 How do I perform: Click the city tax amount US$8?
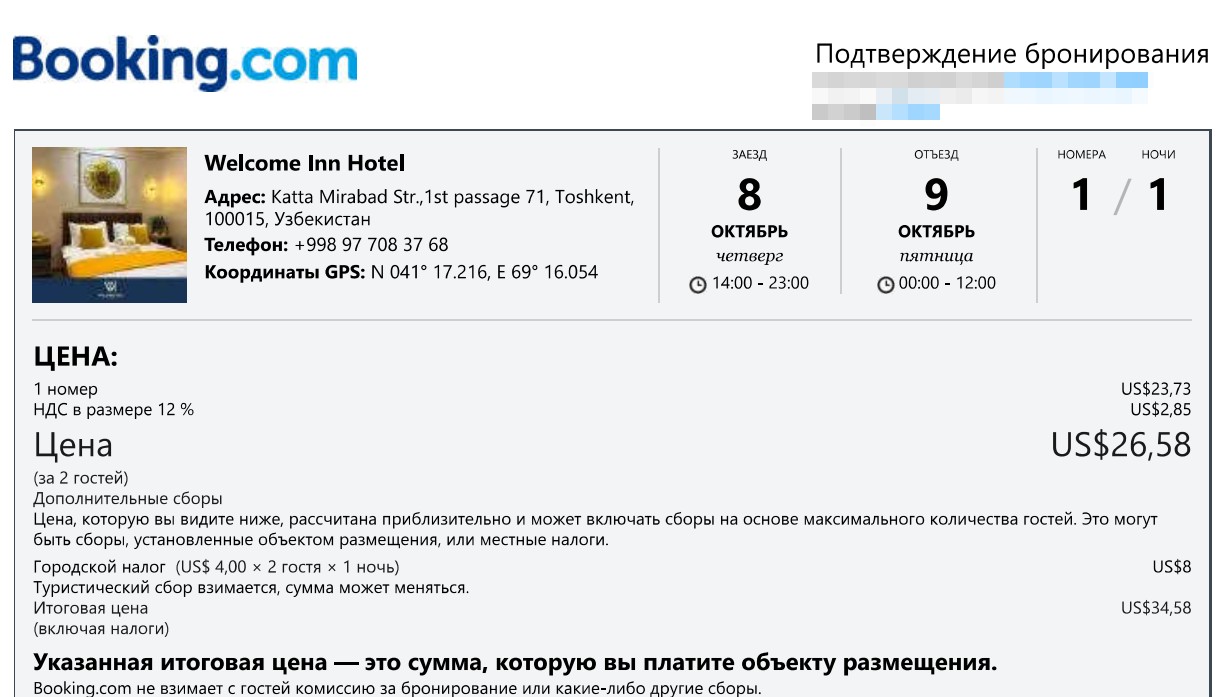[x=1172, y=567]
